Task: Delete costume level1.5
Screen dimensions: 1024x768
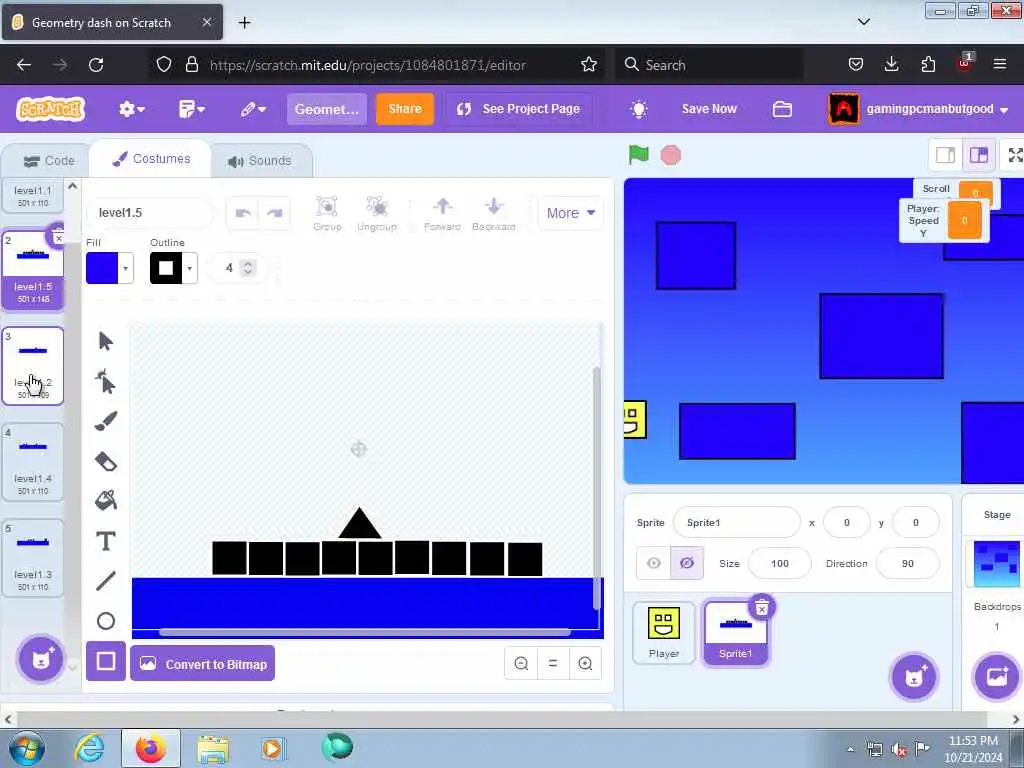Action: pyautogui.click(x=57, y=237)
